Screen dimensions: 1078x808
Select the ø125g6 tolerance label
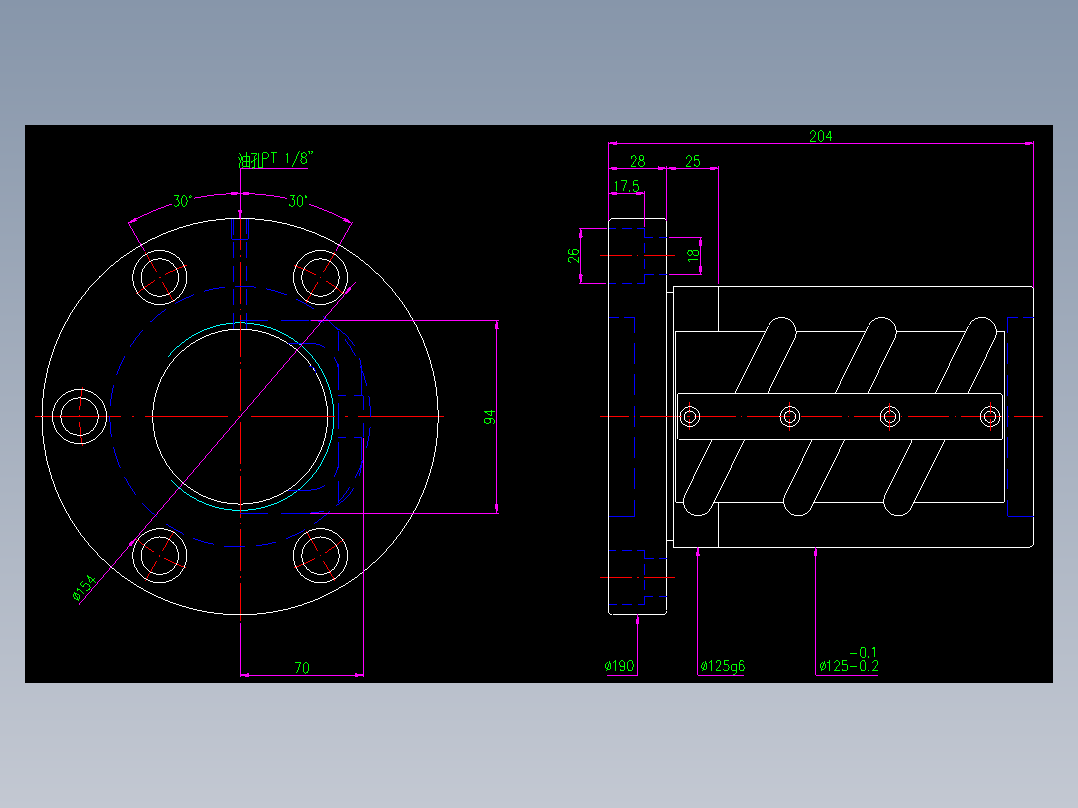[723, 666]
